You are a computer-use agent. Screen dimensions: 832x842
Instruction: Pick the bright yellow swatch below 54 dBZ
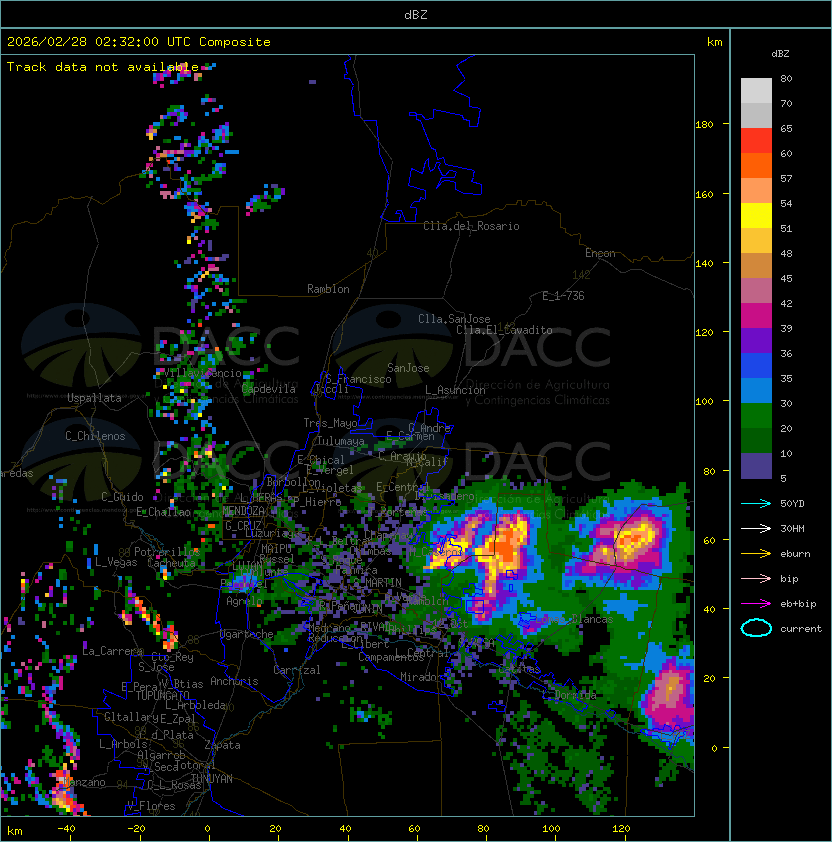coord(756,215)
